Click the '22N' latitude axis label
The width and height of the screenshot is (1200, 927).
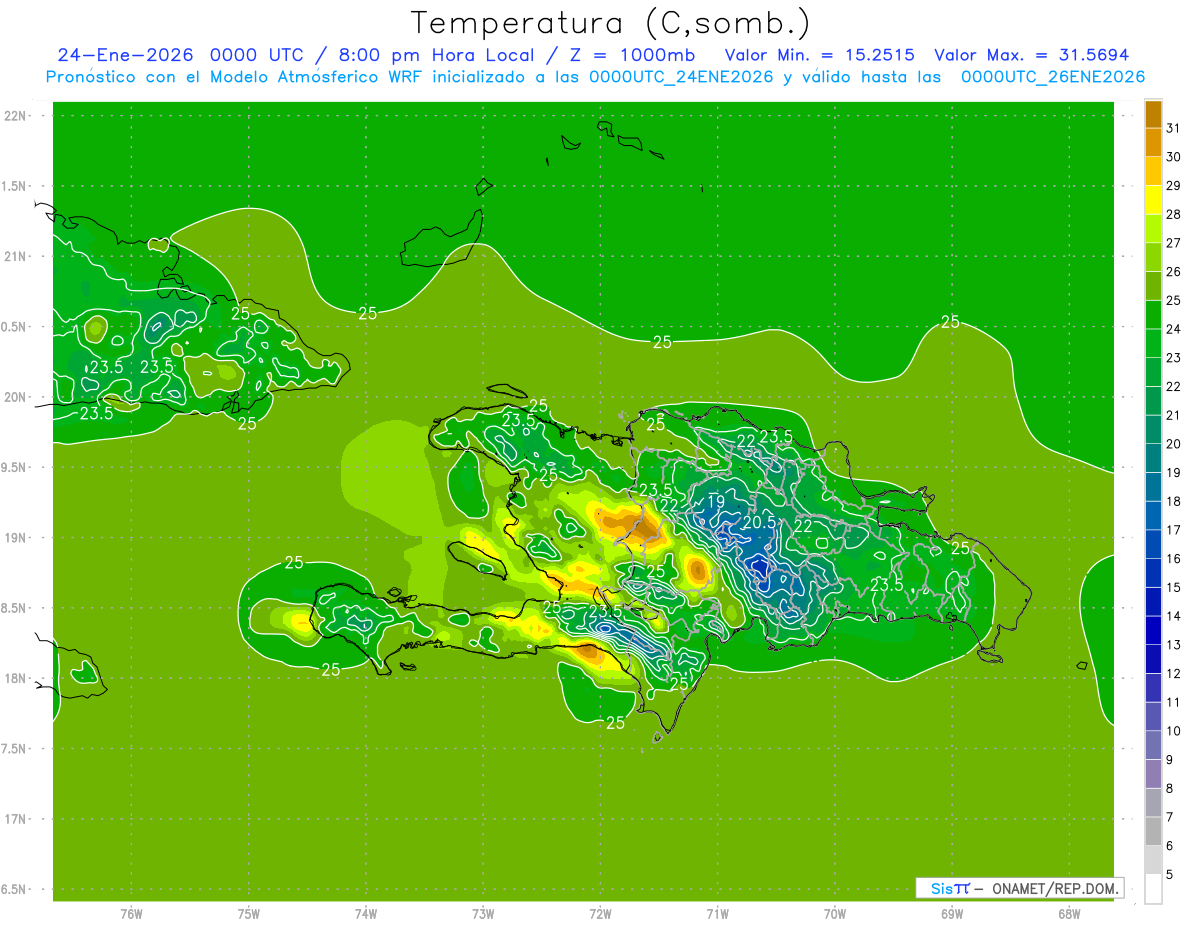pyautogui.click(x=15, y=116)
